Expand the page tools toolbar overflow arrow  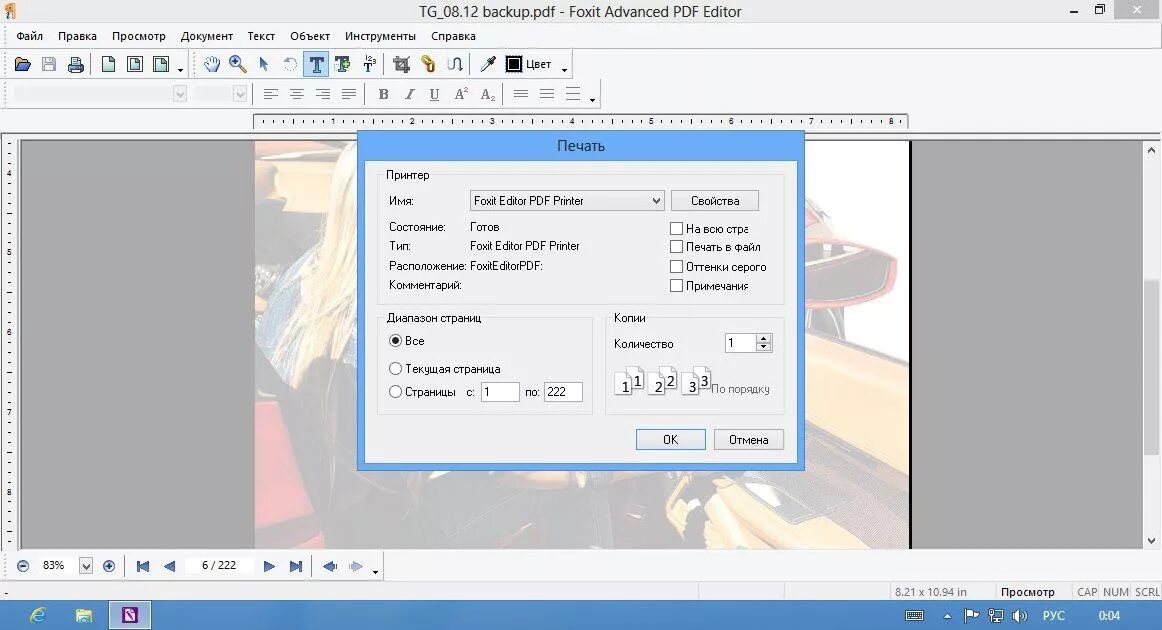(x=180, y=70)
